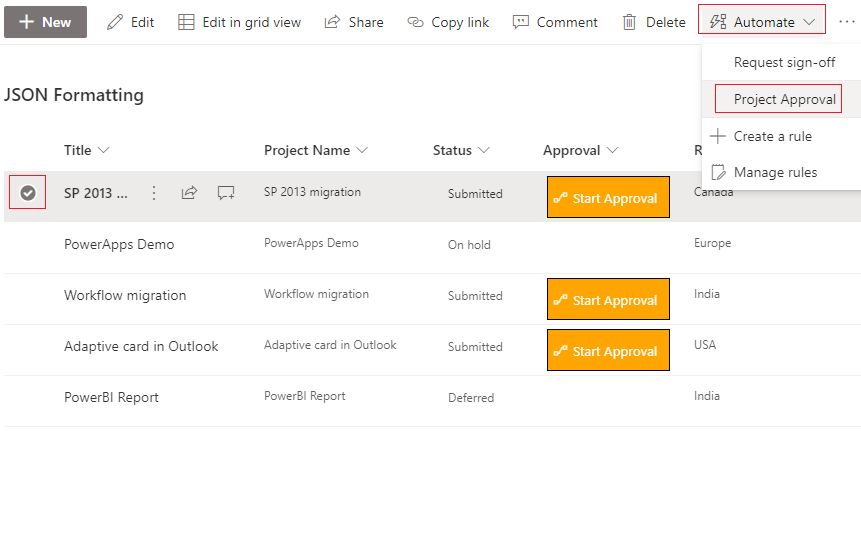861x545 pixels.
Task: Open the SP 2013 ... title link
Action: [96, 193]
